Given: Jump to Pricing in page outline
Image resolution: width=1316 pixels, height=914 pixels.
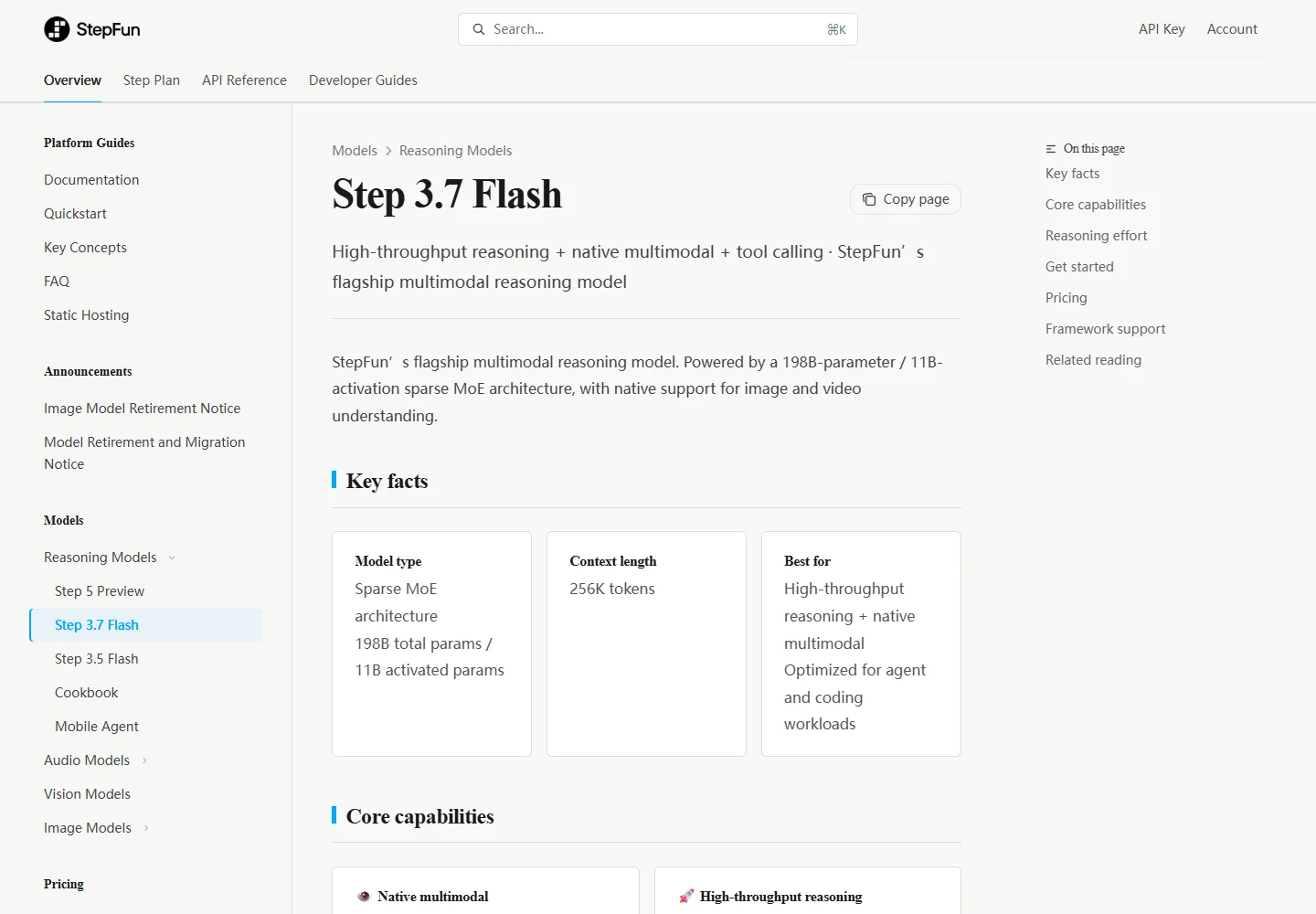Looking at the screenshot, I should 1066,298.
